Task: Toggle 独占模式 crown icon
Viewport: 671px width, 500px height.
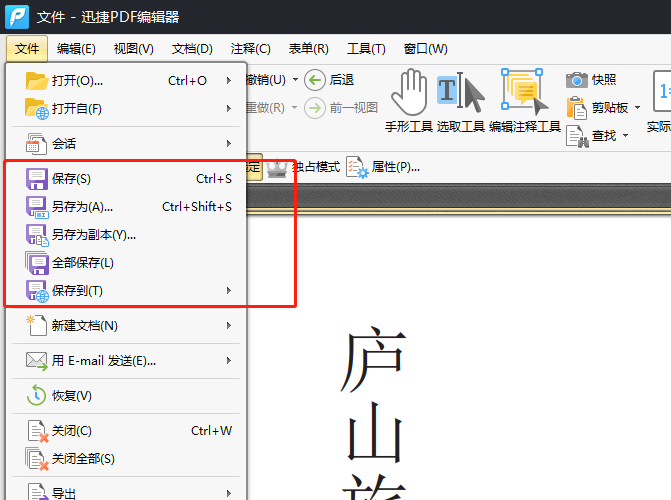Action: [277, 167]
